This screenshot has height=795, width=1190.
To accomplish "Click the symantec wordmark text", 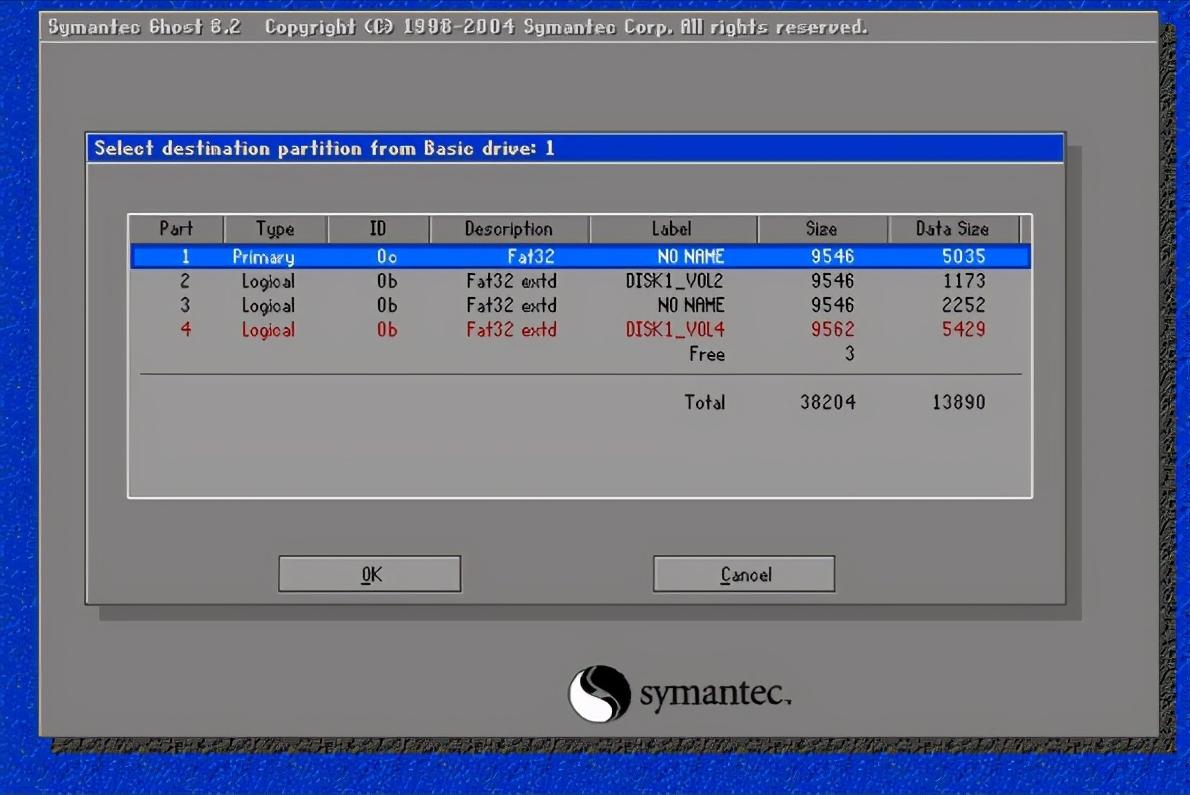I will [715, 693].
